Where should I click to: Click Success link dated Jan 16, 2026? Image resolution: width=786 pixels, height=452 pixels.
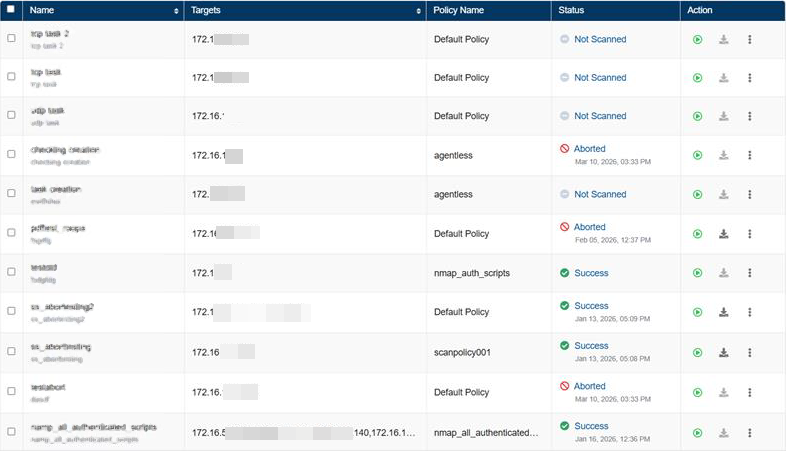tap(591, 426)
